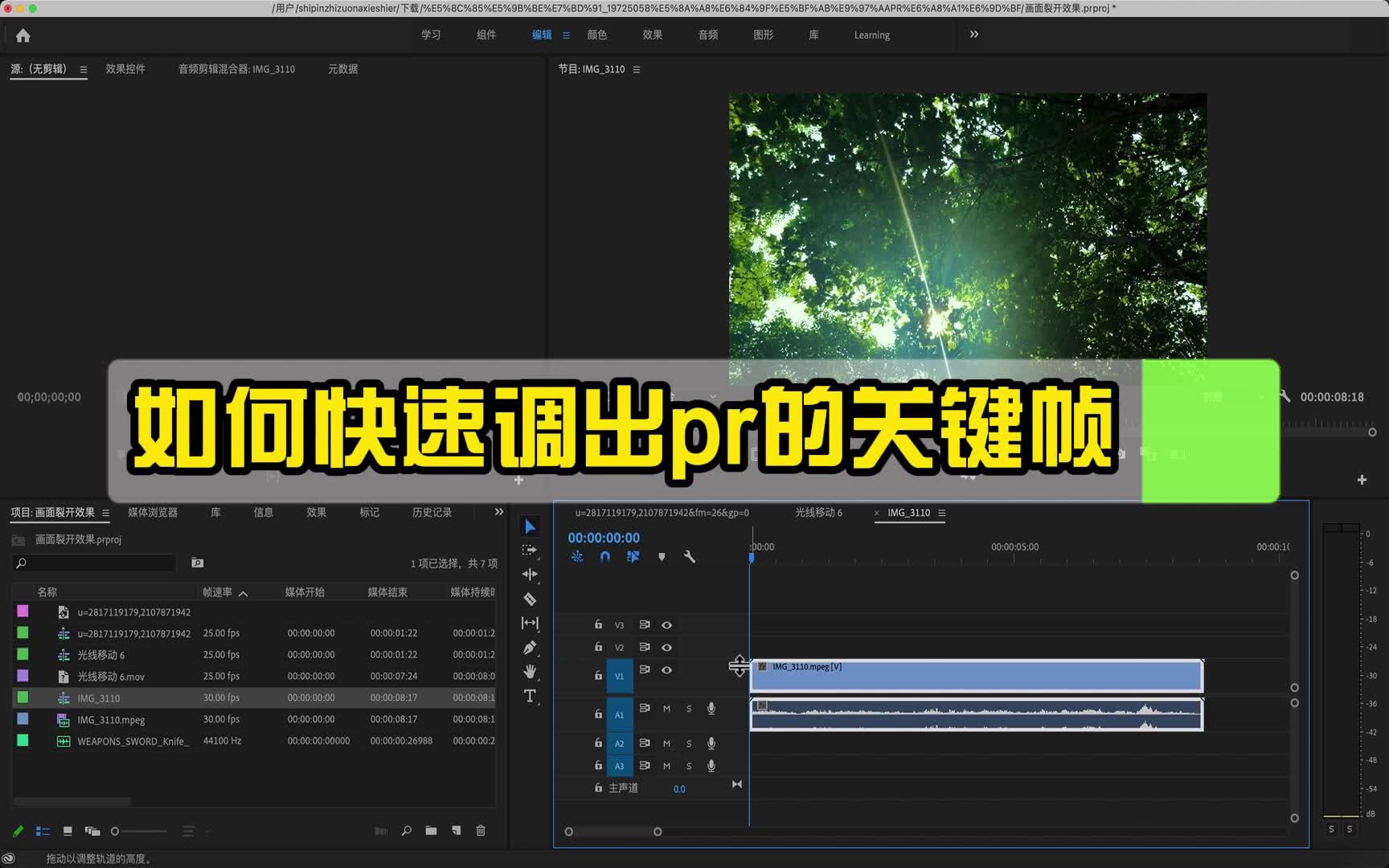Add a marker in the timeline
1389x868 pixels.
[x=662, y=556]
